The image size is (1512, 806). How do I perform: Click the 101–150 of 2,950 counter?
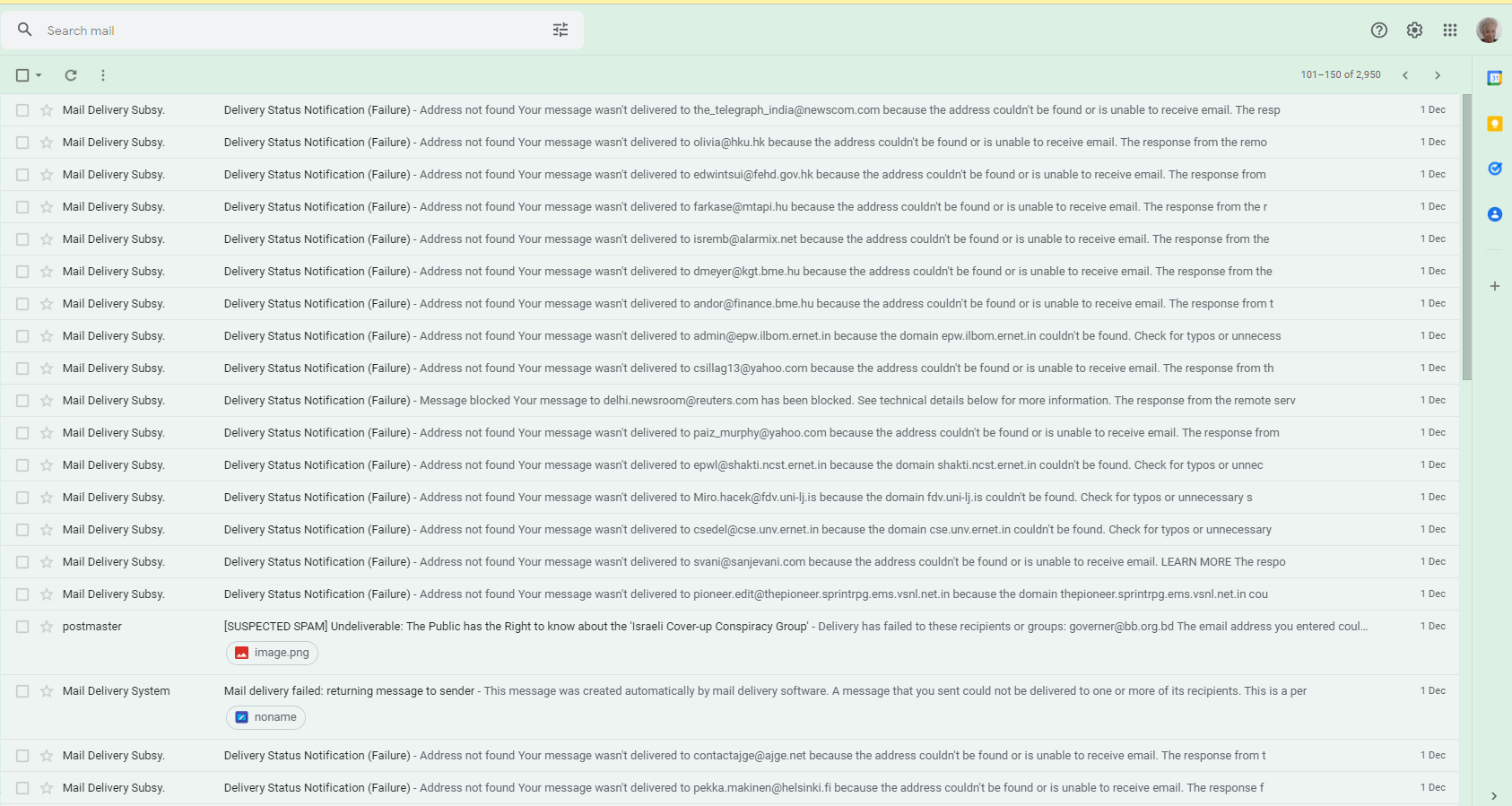pyautogui.click(x=1341, y=75)
